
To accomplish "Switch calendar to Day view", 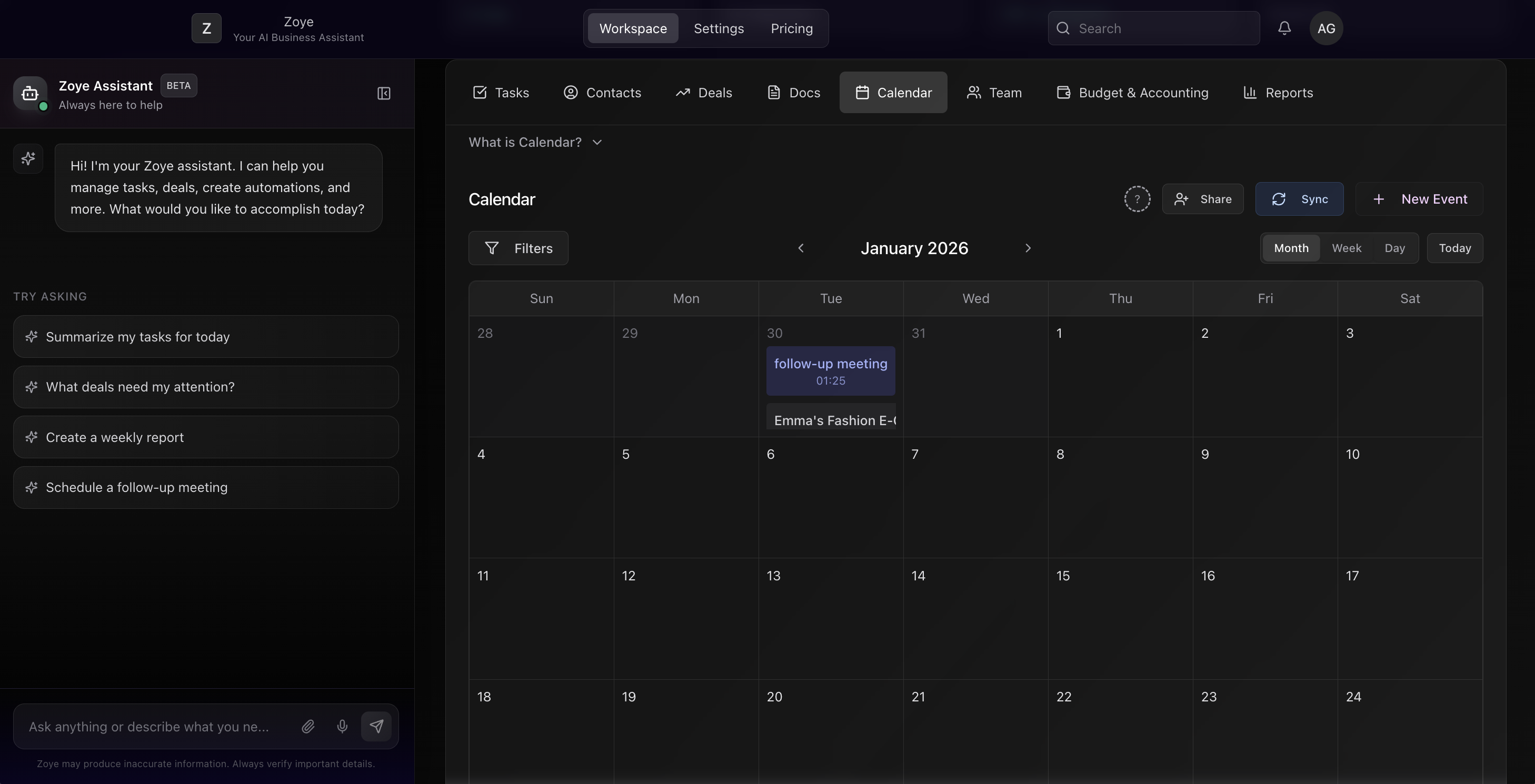I will [x=1395, y=248].
